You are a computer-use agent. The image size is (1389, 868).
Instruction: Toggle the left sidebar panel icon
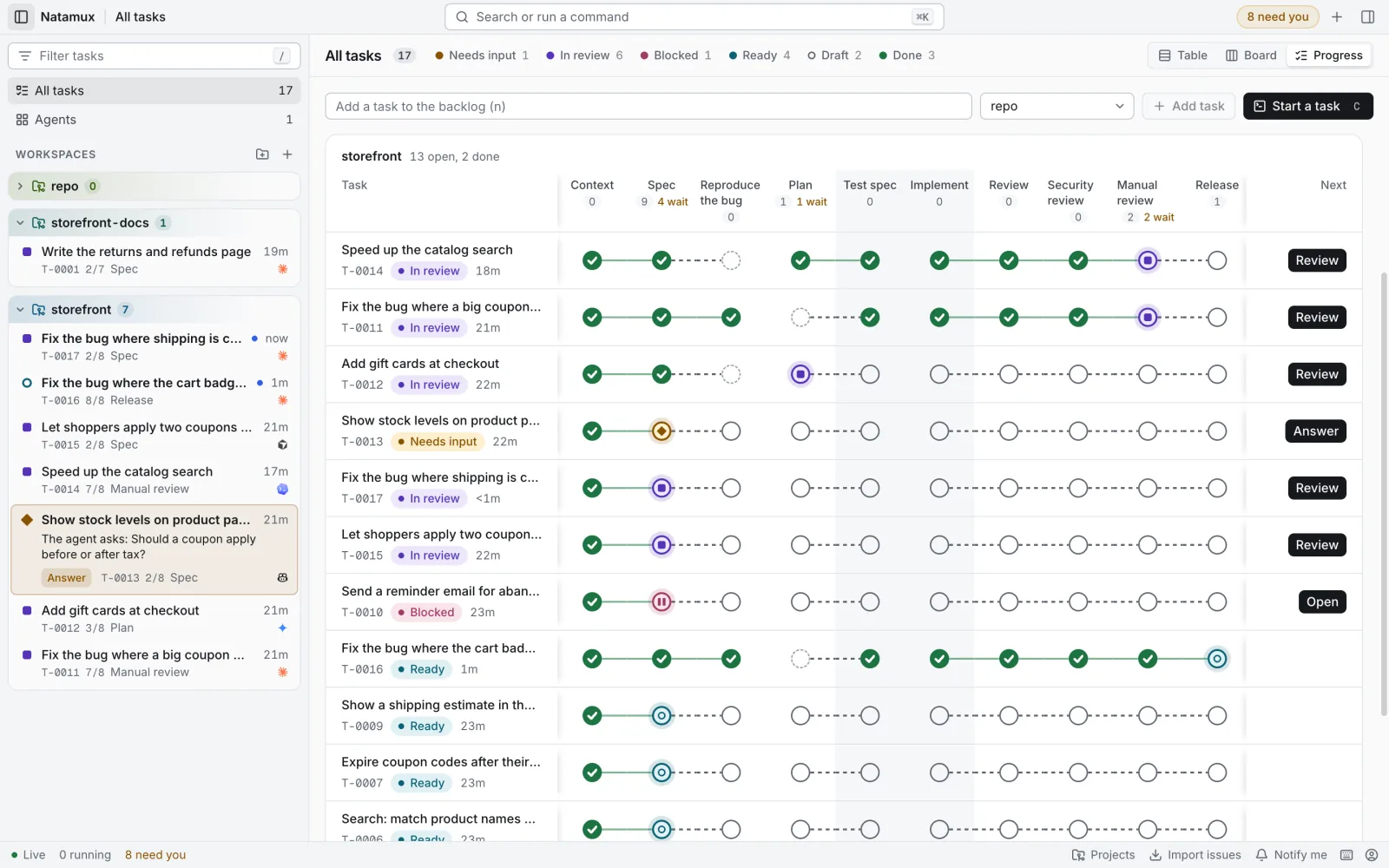click(22, 16)
